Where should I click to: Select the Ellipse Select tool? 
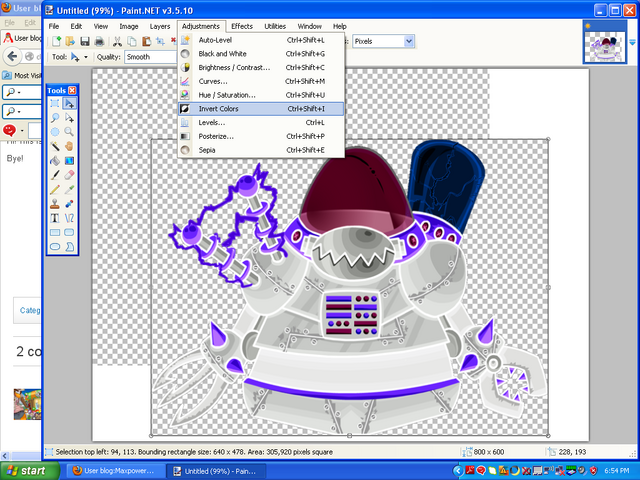(x=55, y=132)
